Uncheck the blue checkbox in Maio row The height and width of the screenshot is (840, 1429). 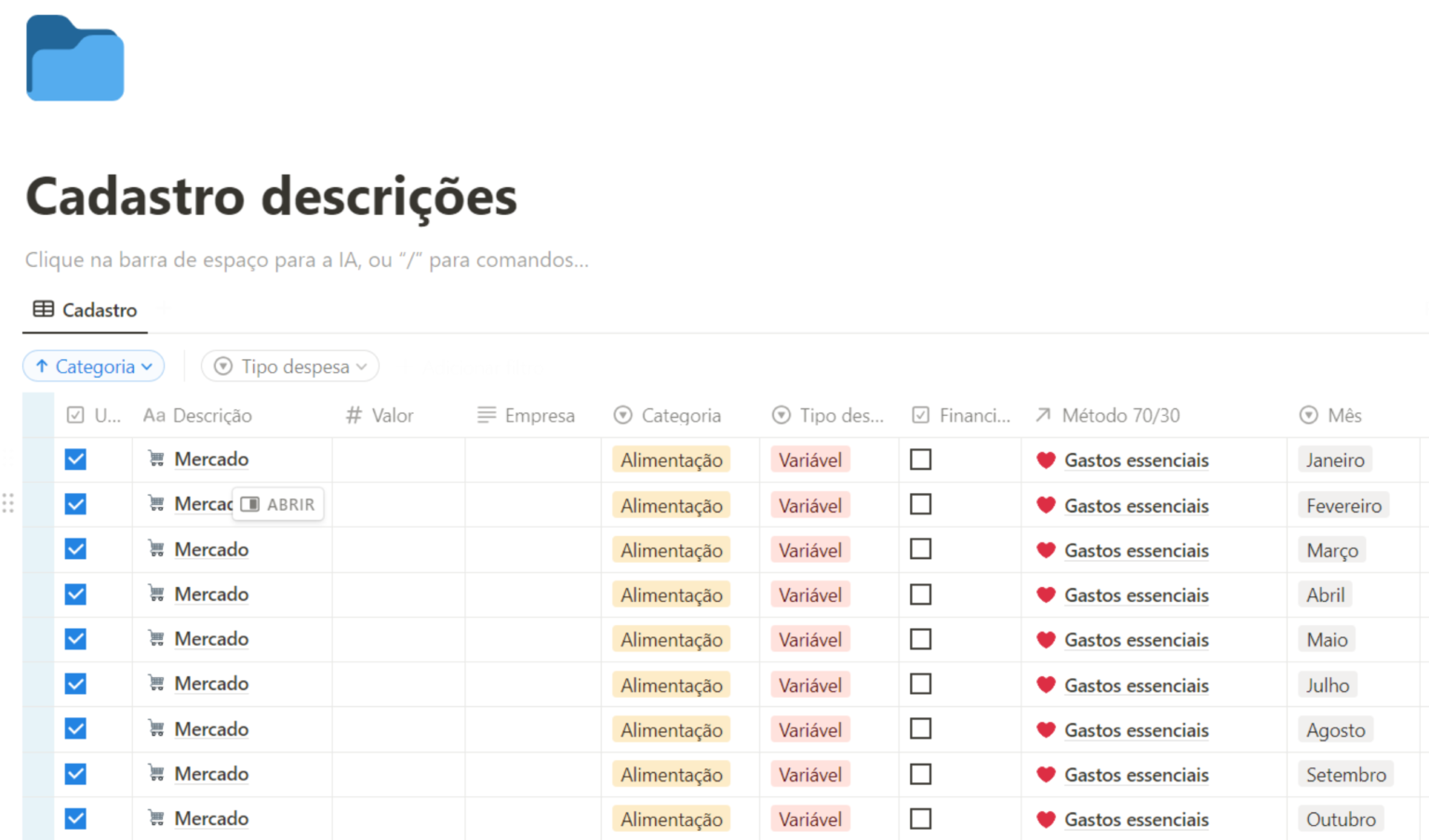[75, 639]
